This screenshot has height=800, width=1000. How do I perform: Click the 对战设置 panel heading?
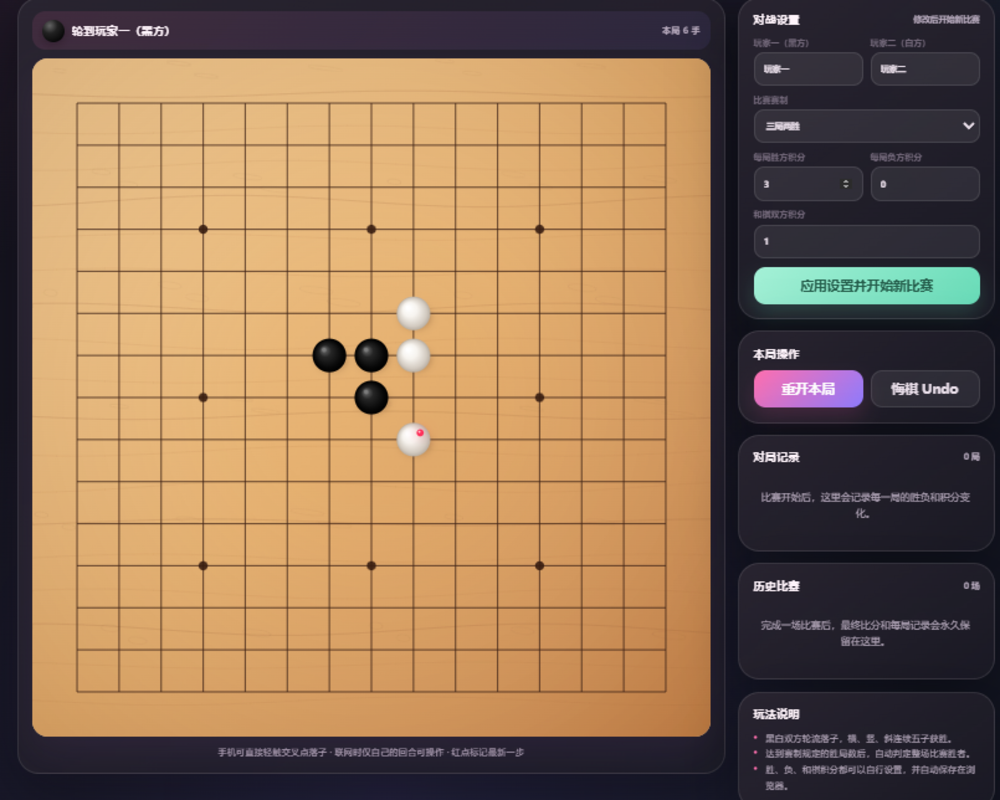coord(776,20)
